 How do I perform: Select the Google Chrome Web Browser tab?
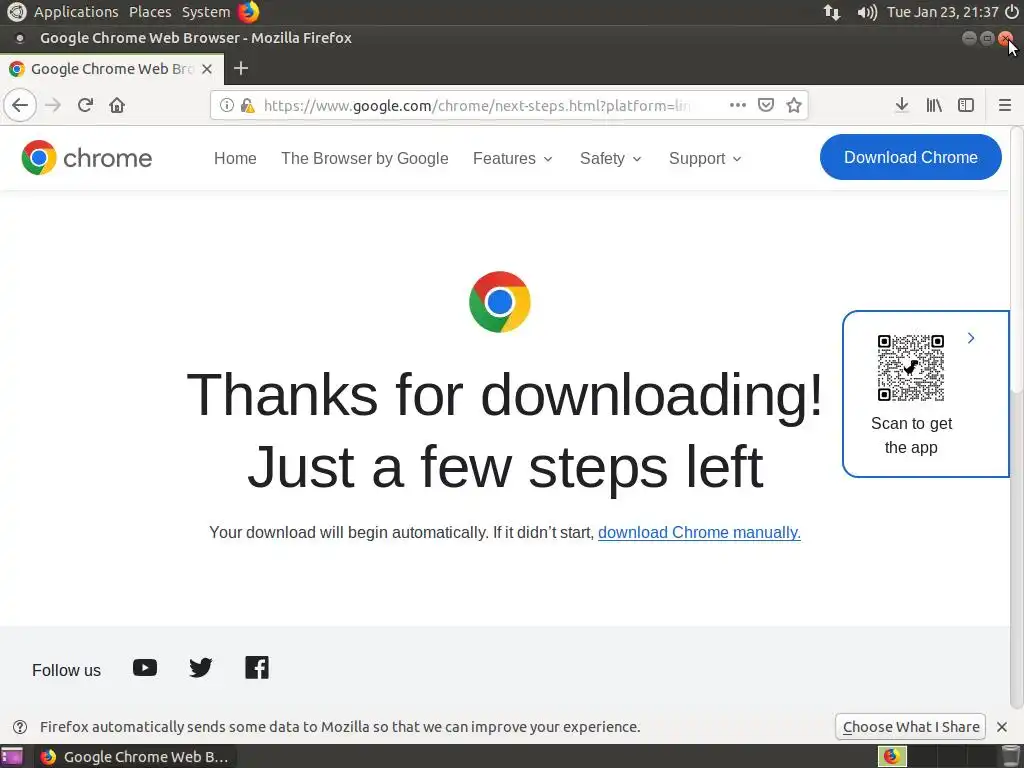coord(112,69)
